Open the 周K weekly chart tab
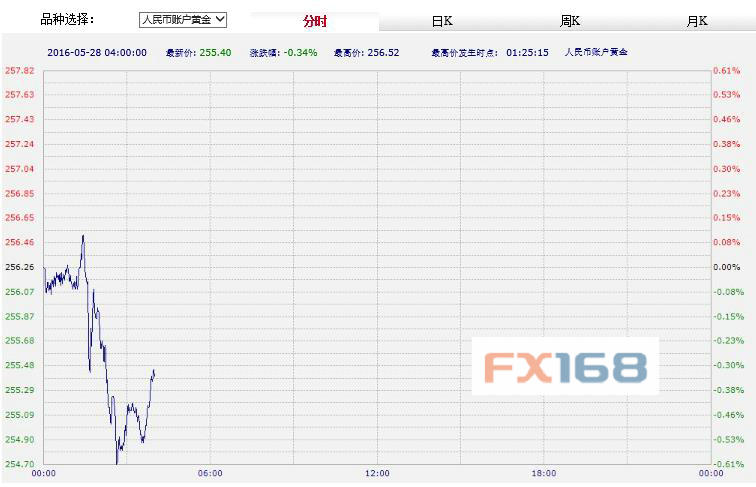756x487 pixels. 570,21
